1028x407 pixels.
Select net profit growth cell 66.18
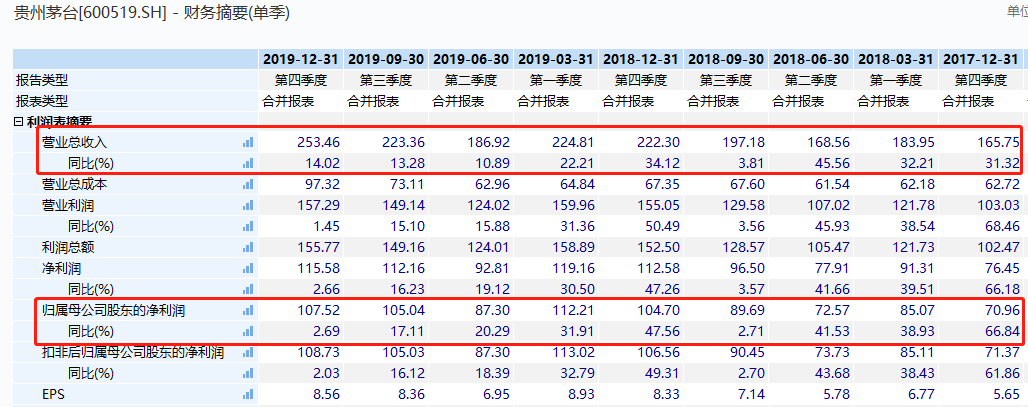click(x=1003, y=289)
